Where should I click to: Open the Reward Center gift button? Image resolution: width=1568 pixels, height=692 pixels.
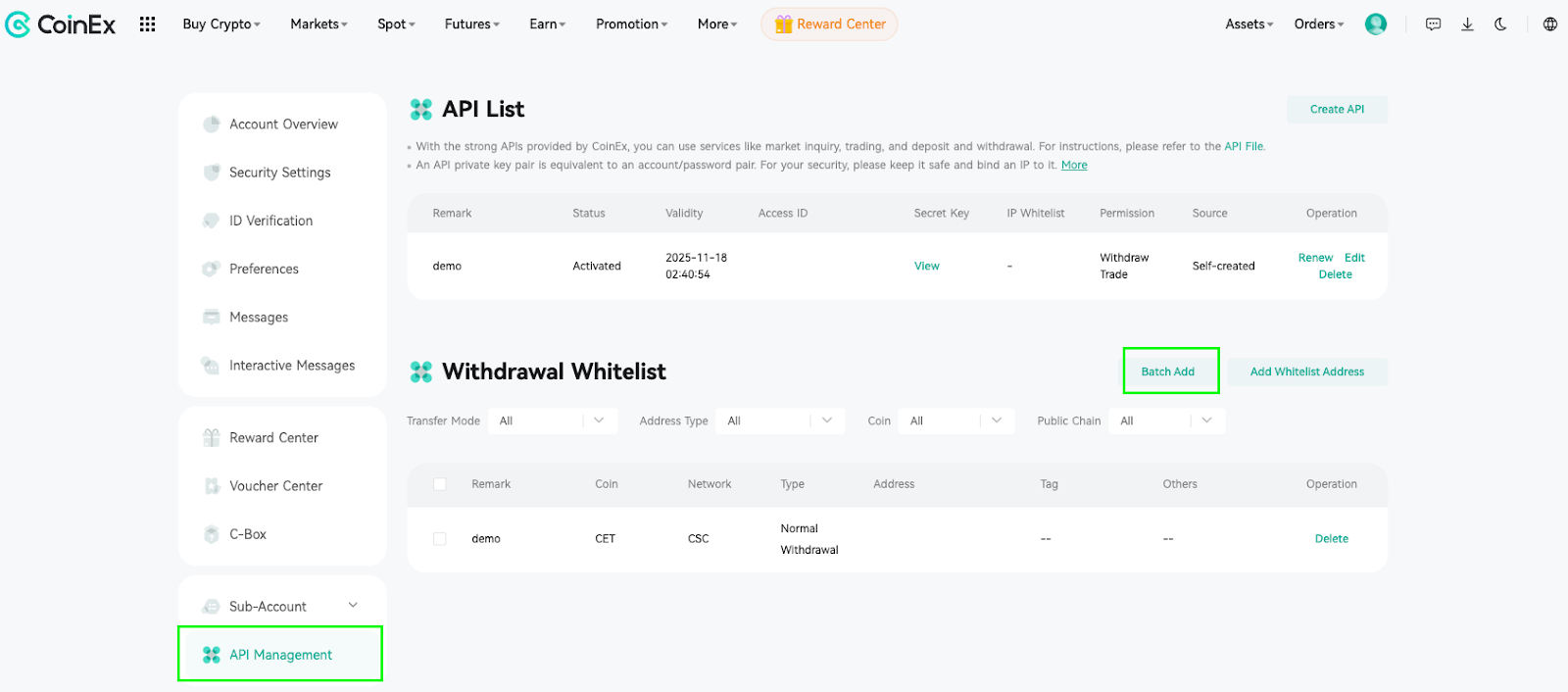(x=829, y=25)
